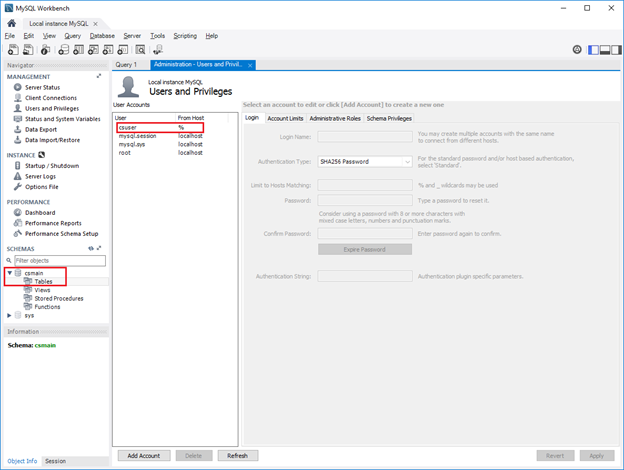
Task: Click the reconnect to DBMS icon
Action: [x=158, y=50]
